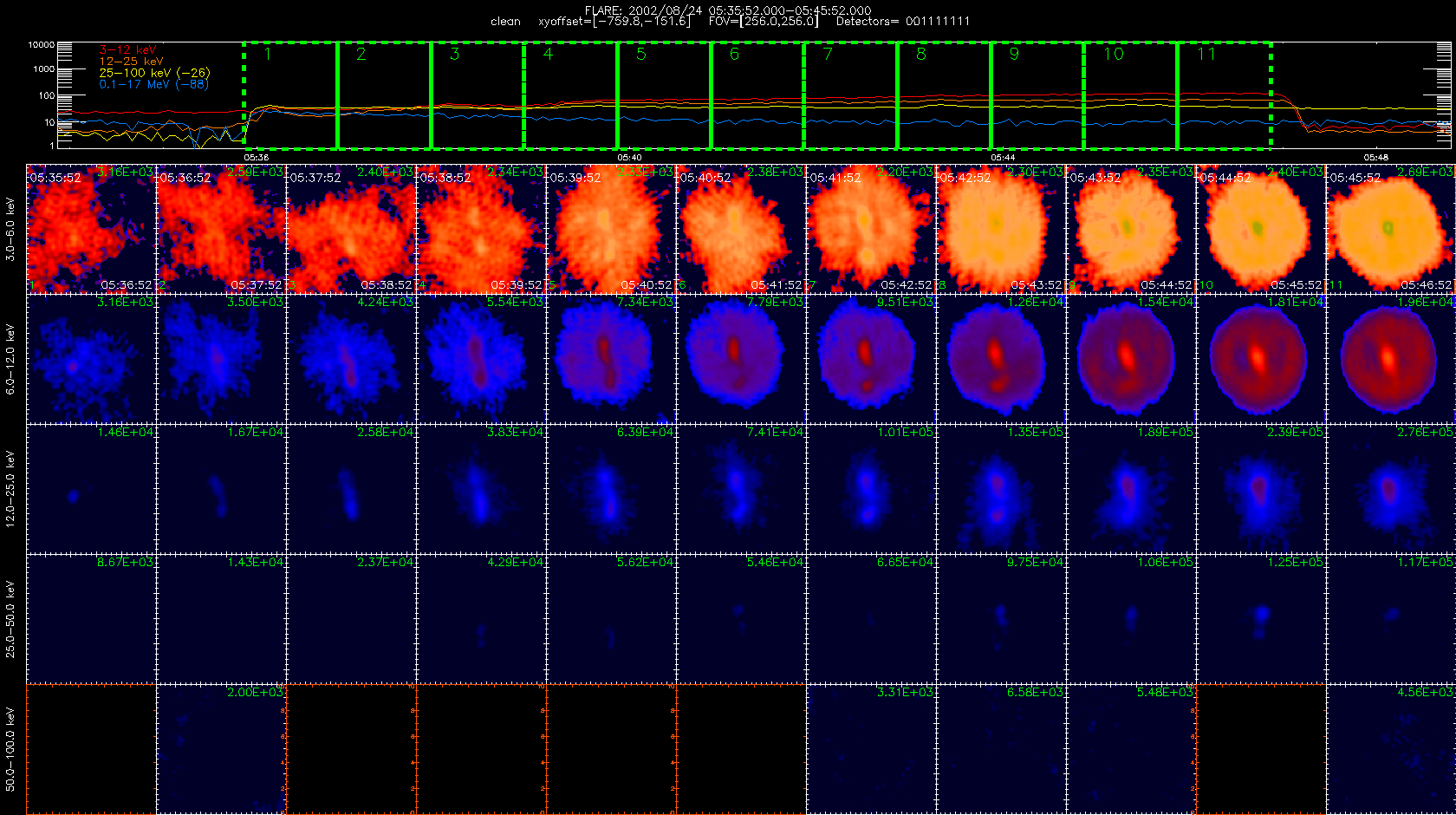Click the 05:44 time axis label
The width and height of the screenshot is (1456, 815).
(1003, 158)
